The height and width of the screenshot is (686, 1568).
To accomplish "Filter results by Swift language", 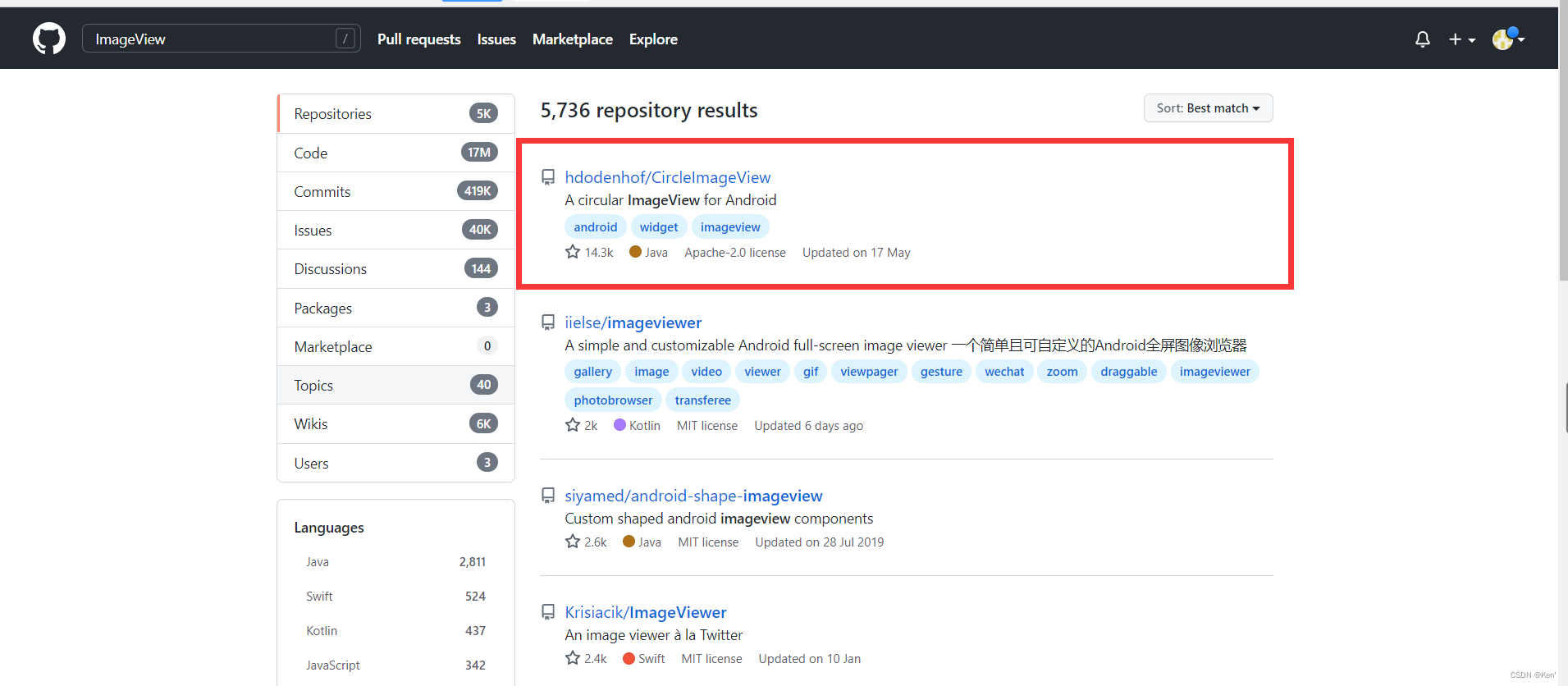I will pyautogui.click(x=395, y=597).
